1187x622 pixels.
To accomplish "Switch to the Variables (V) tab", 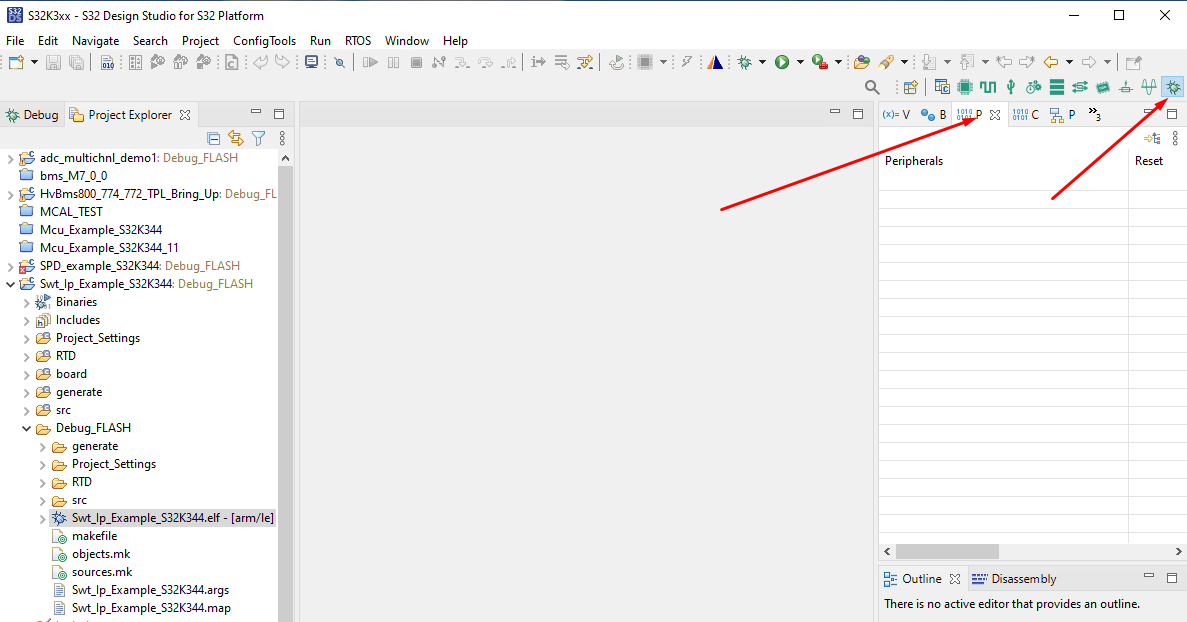I will 896,115.
